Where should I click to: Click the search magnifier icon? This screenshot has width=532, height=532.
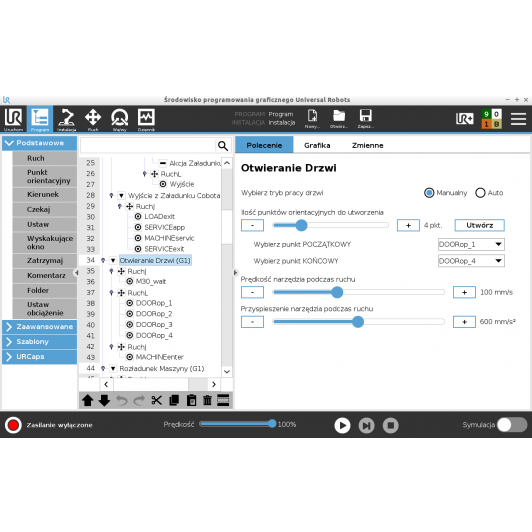[223, 146]
